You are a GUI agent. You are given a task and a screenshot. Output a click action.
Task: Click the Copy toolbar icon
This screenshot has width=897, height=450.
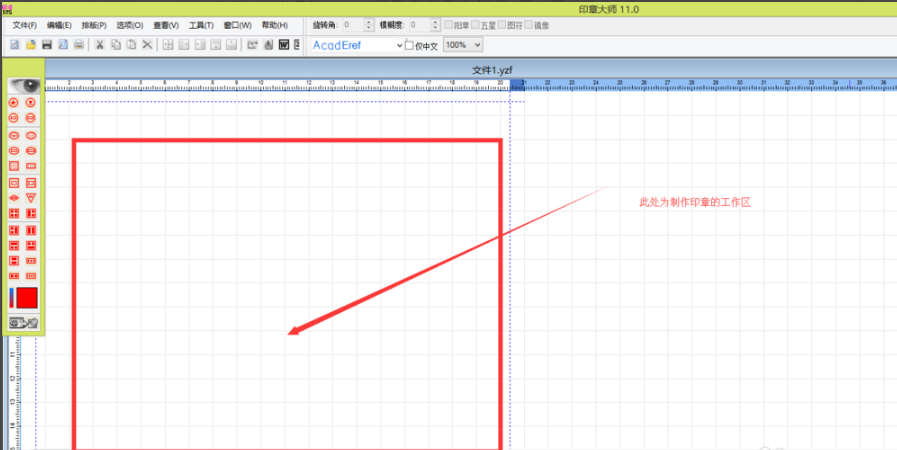click(116, 45)
